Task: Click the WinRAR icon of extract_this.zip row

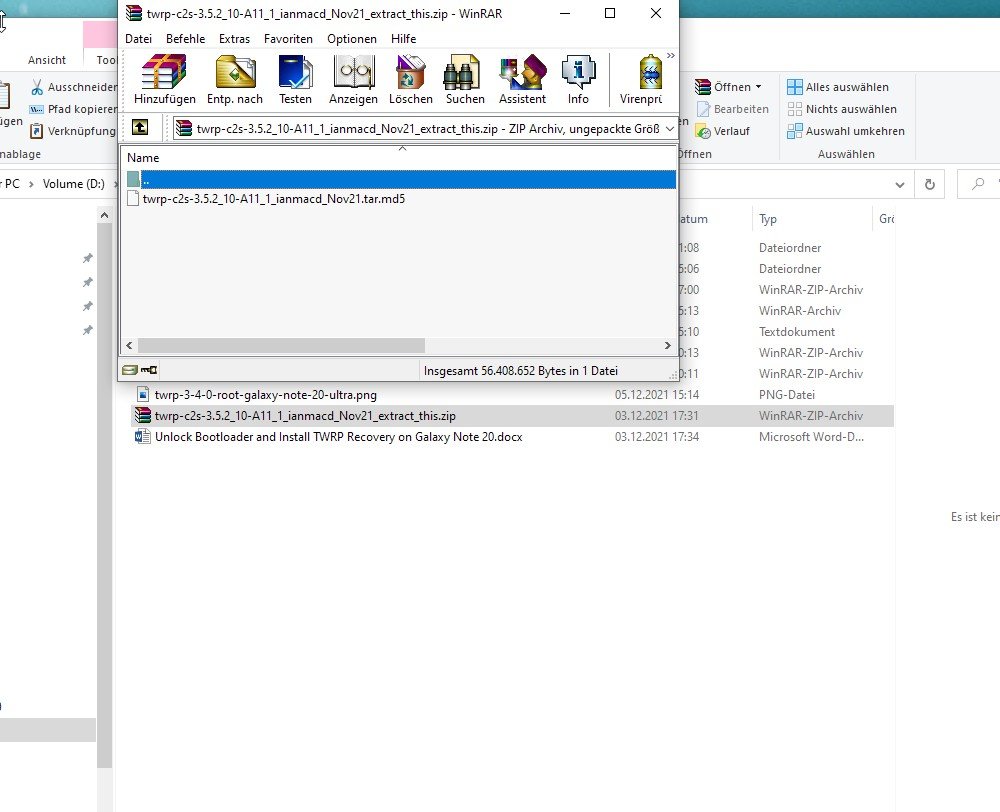Action: tap(142, 416)
